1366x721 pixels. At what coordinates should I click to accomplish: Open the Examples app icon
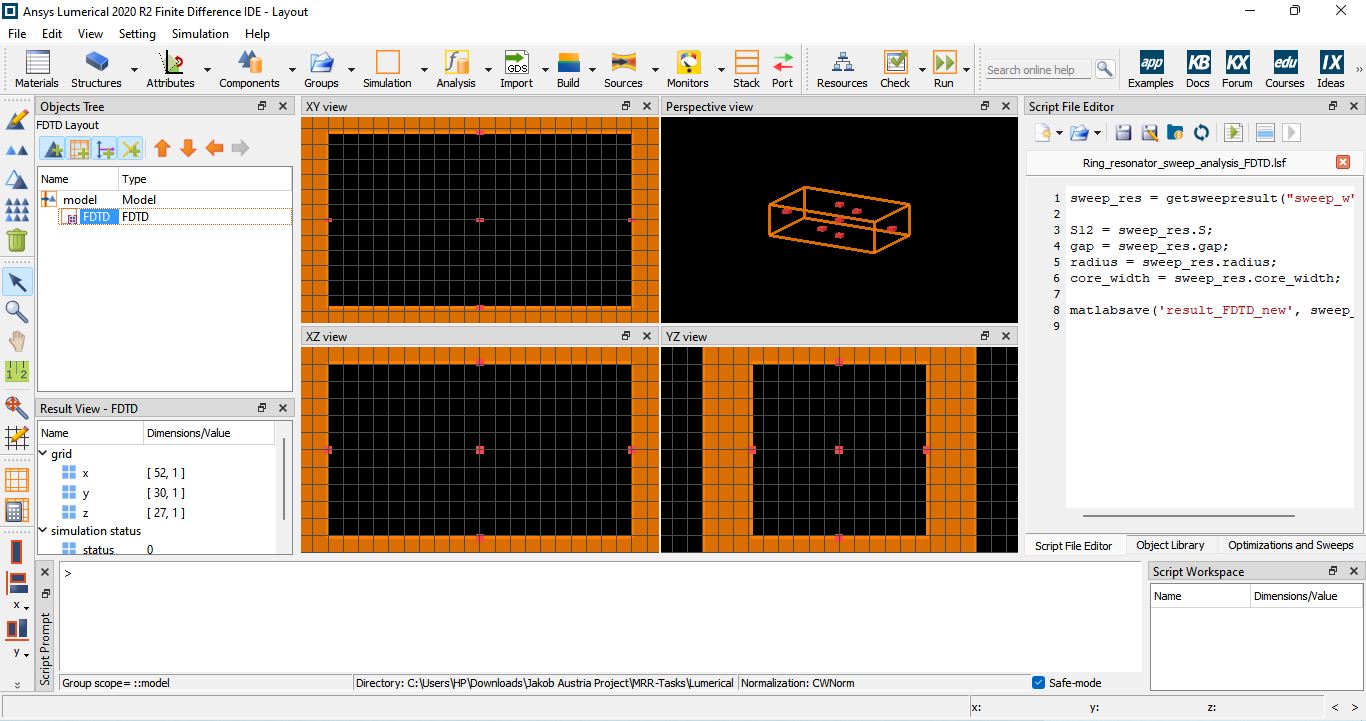tap(1151, 63)
